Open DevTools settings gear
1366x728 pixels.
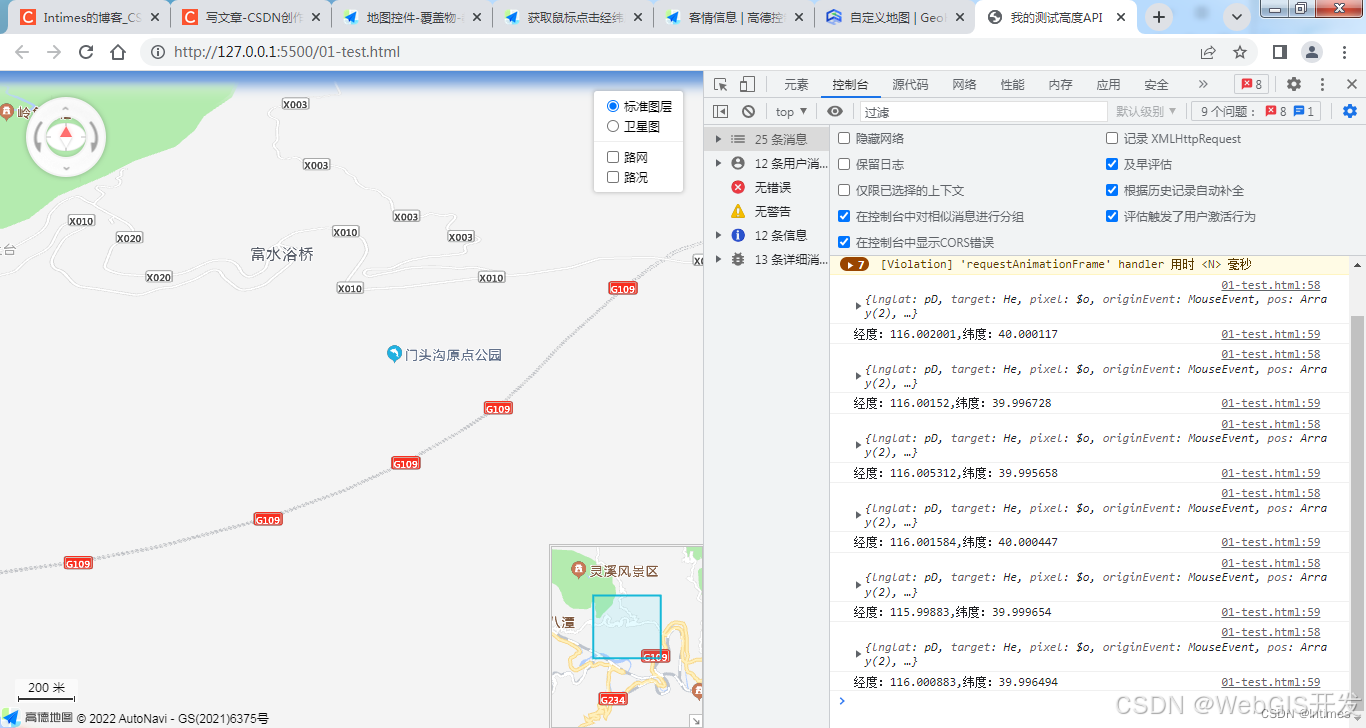[x=1294, y=84]
